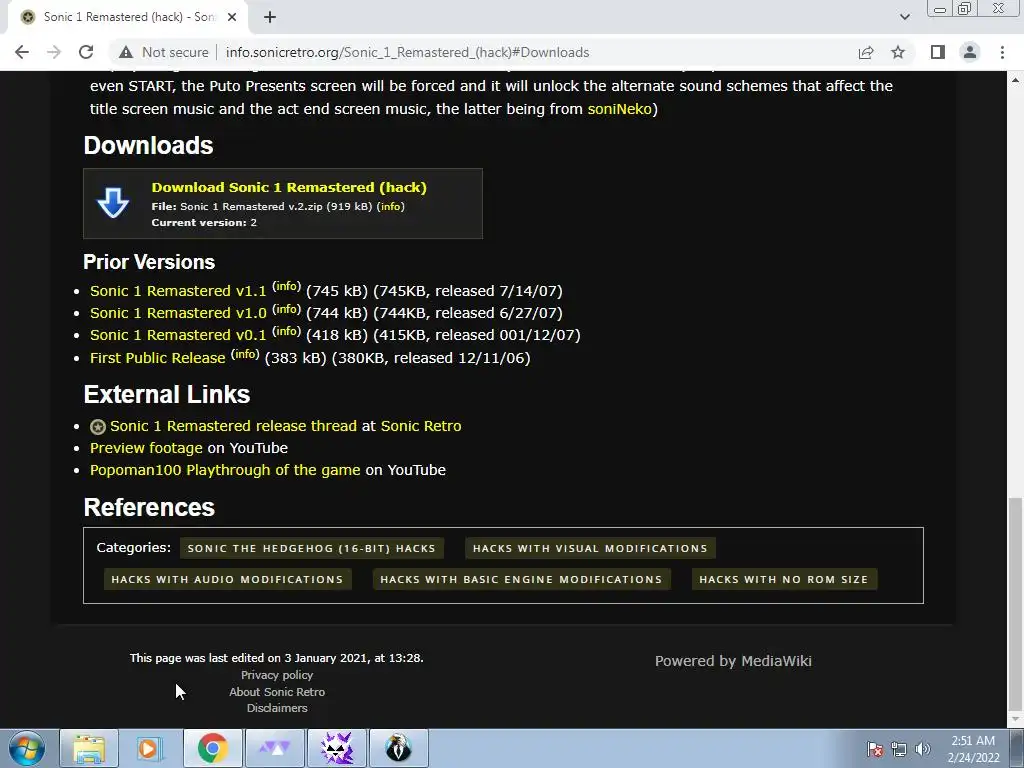Click info superscript next to v1.1

[x=287, y=286]
